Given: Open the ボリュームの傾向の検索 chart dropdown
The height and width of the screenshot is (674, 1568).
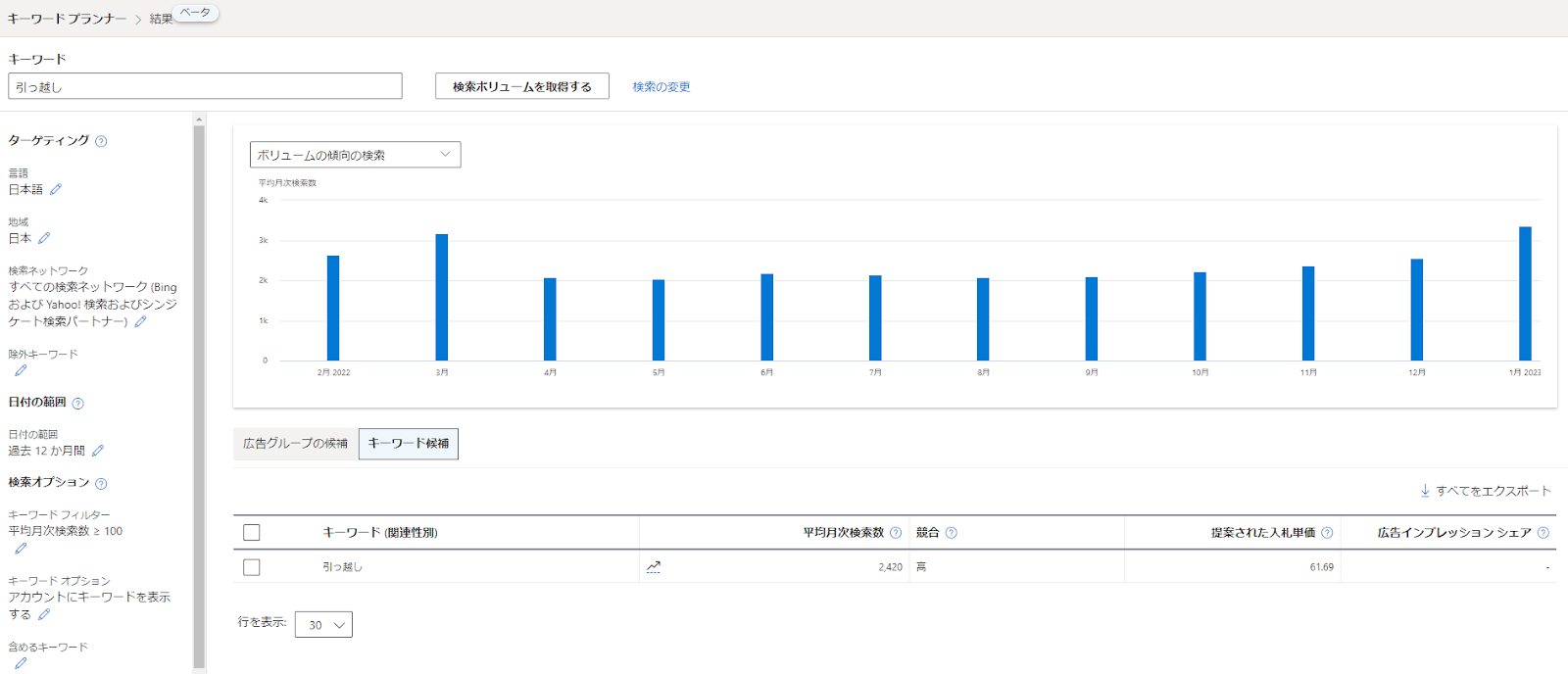Looking at the screenshot, I should point(355,155).
